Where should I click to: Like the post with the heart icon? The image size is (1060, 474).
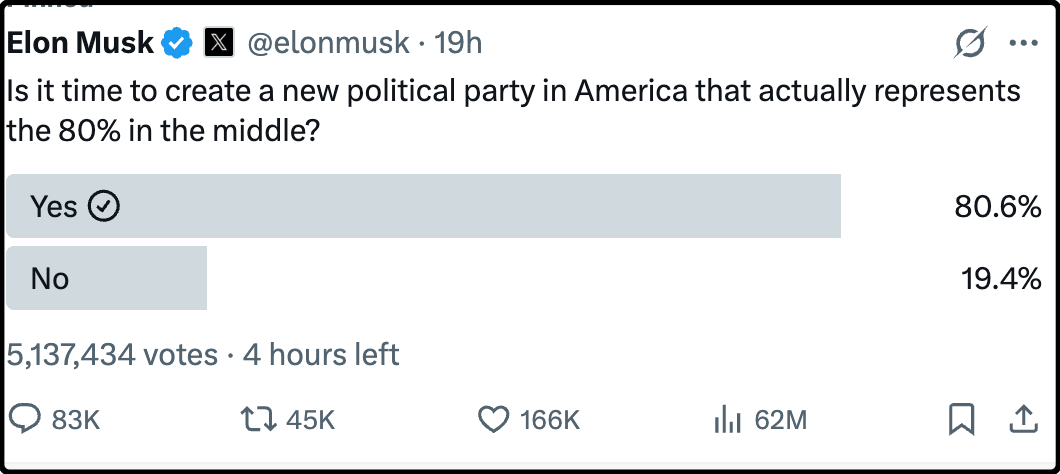(493, 420)
